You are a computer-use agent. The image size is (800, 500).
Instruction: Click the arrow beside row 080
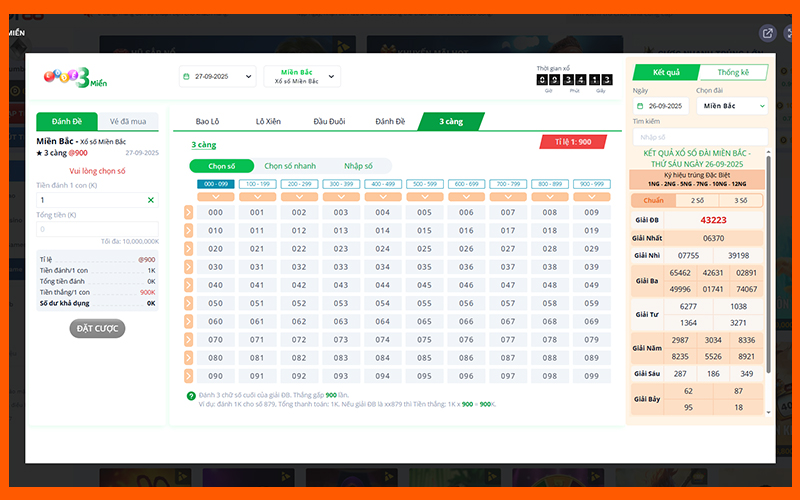[x=188, y=358]
